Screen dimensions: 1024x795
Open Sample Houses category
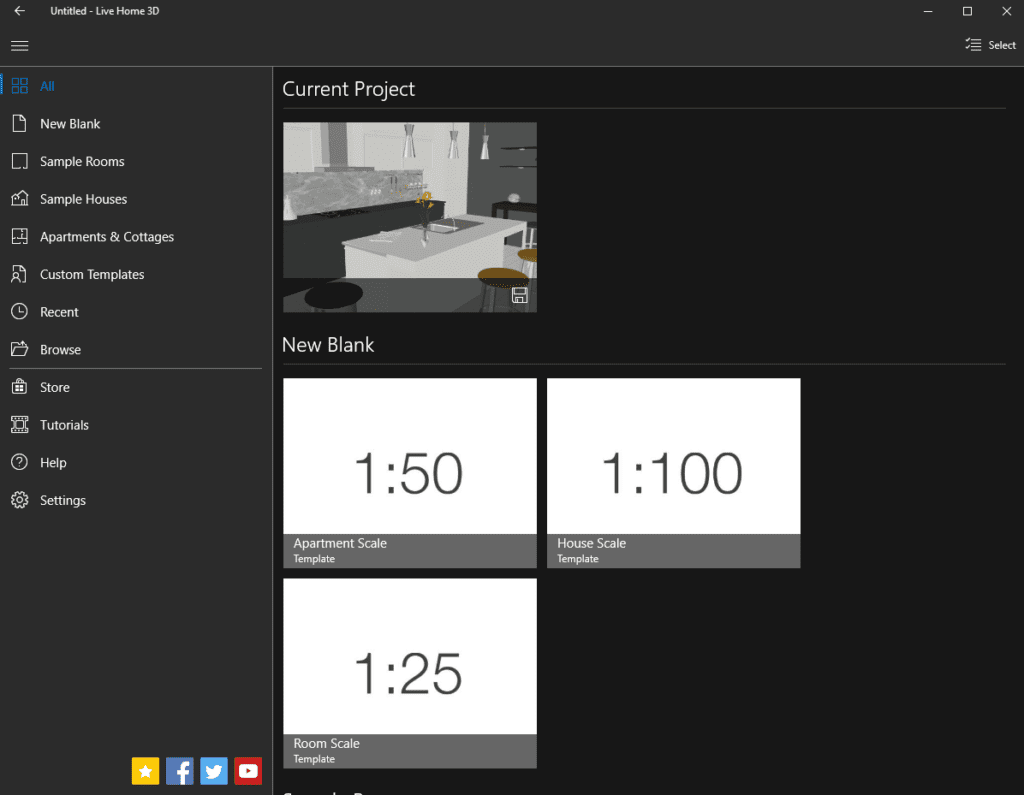[x=136, y=199]
